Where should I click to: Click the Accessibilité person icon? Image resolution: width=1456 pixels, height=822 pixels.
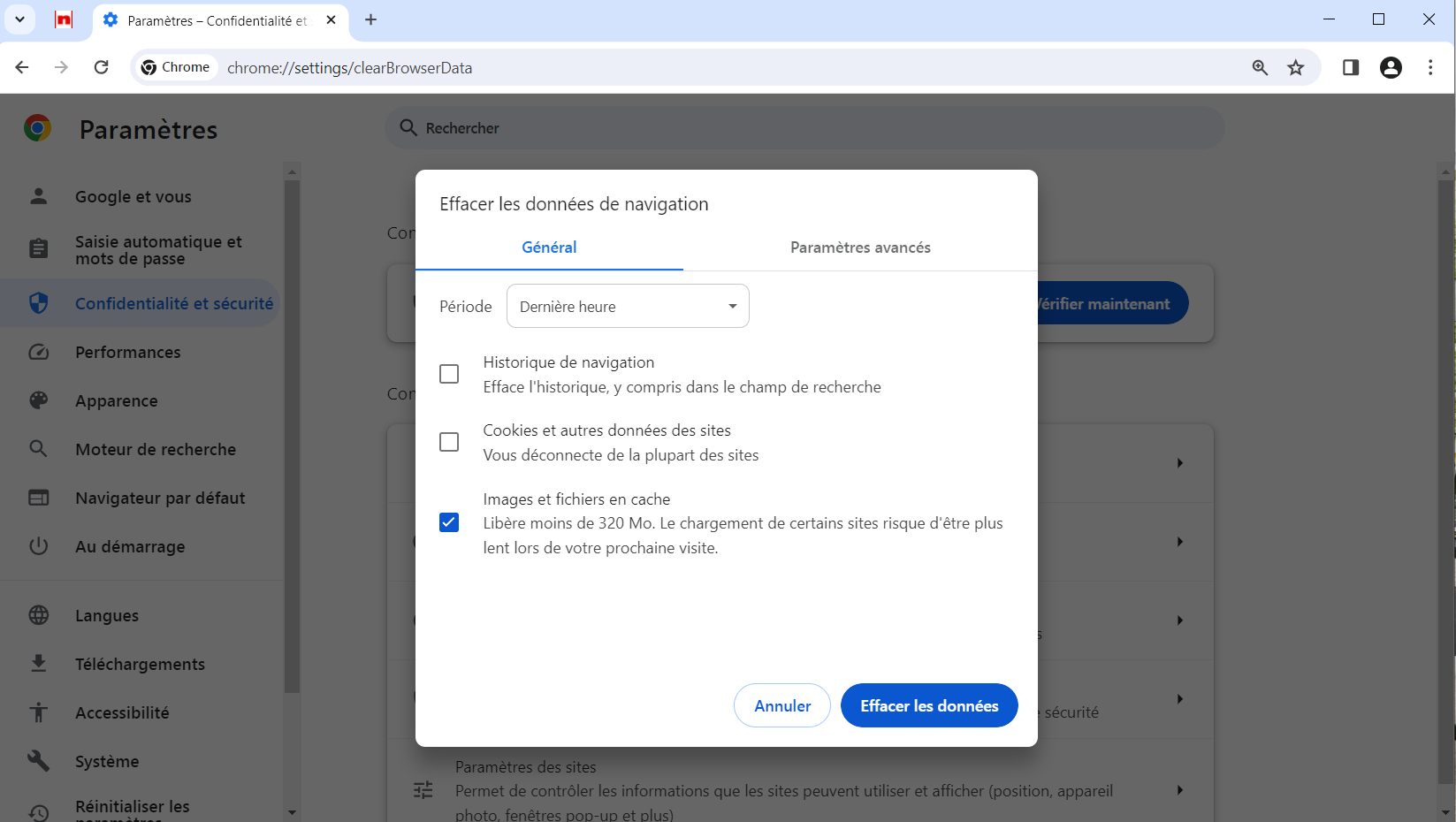click(x=39, y=712)
